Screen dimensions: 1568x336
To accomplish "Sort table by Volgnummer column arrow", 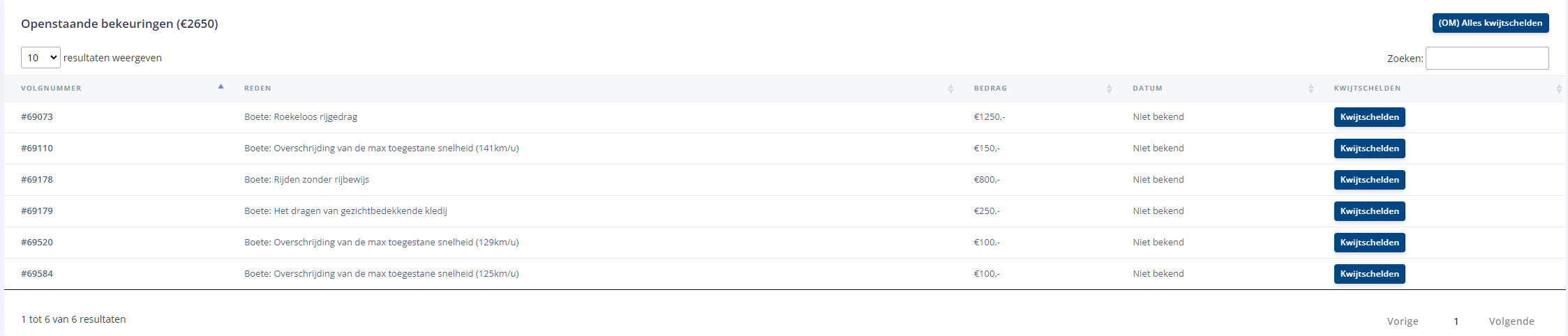I will point(221,86).
